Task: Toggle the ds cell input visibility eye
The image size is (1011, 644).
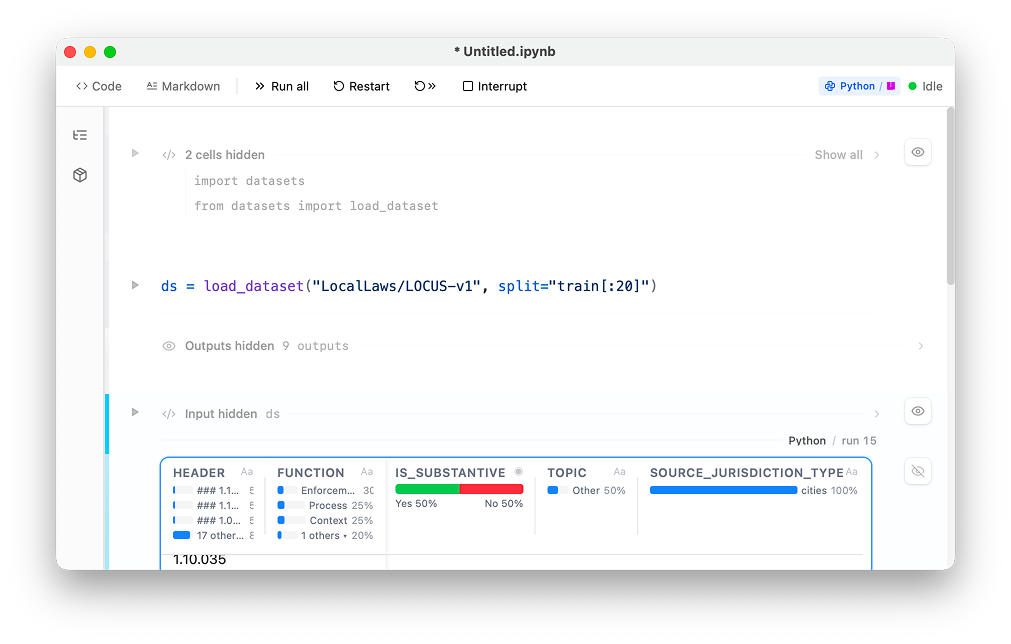Action: [x=918, y=411]
